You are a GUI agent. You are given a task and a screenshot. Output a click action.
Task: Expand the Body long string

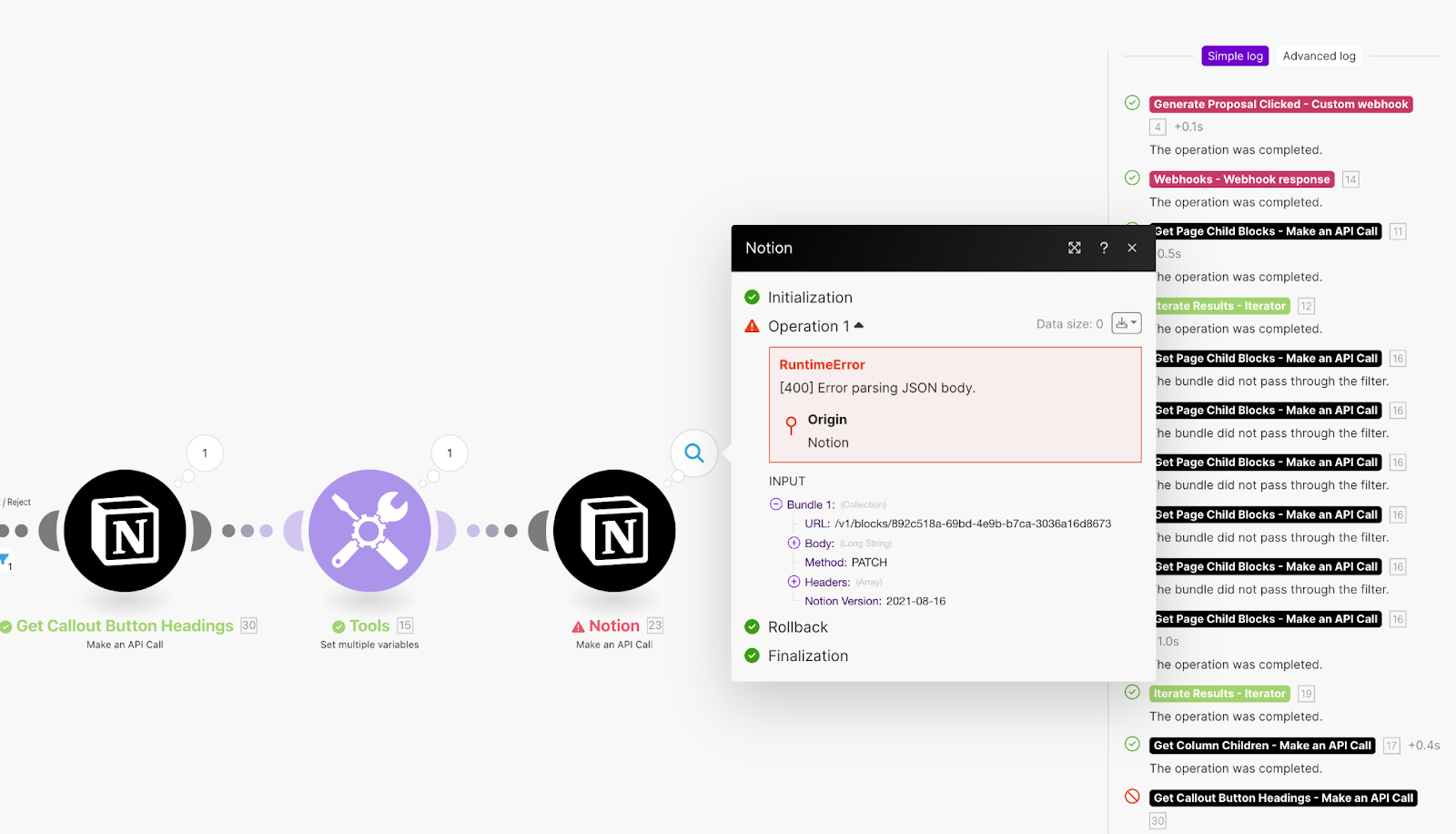click(794, 543)
